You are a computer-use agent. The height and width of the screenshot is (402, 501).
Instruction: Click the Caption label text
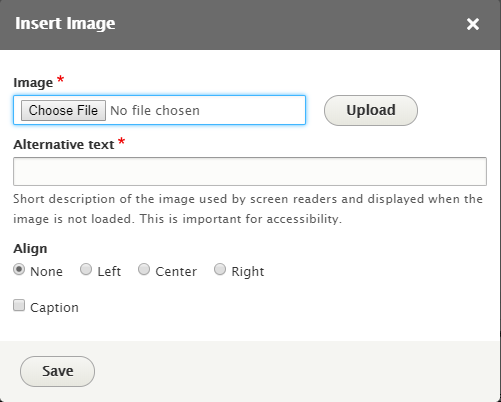(54, 307)
